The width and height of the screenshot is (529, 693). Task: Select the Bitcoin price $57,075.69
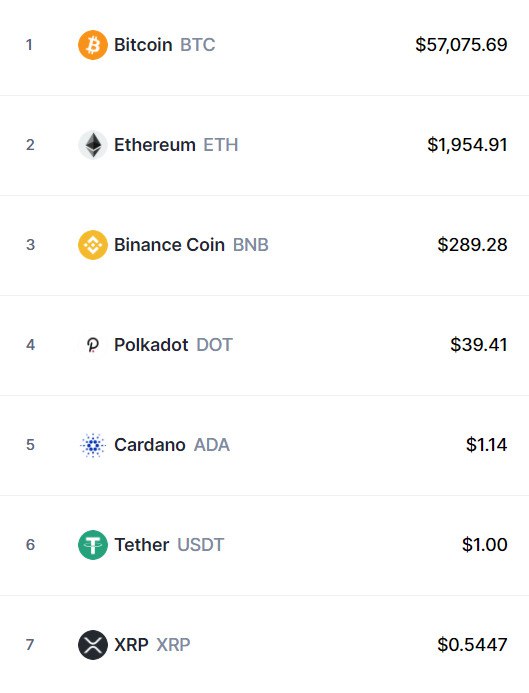point(461,45)
